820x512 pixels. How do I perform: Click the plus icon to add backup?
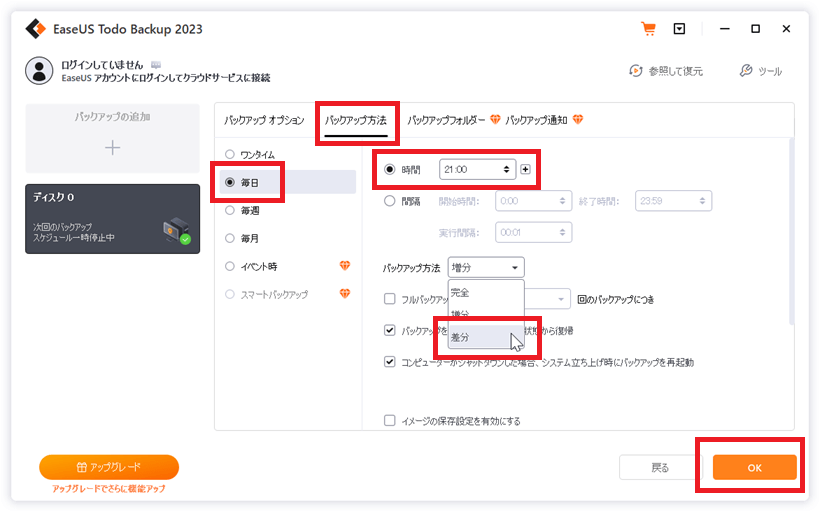(x=112, y=147)
